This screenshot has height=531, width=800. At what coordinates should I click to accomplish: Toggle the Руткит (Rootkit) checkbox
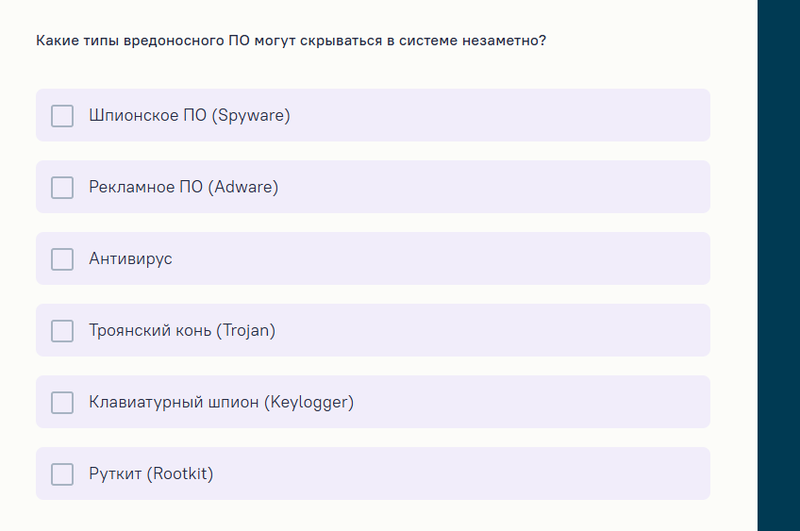pos(62,474)
